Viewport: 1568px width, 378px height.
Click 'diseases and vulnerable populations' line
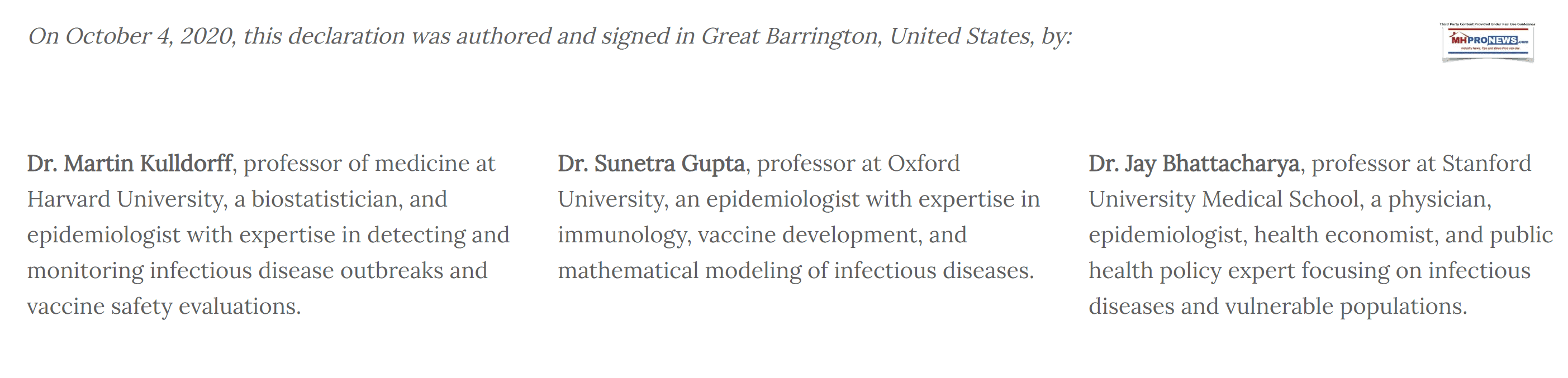click(1277, 307)
